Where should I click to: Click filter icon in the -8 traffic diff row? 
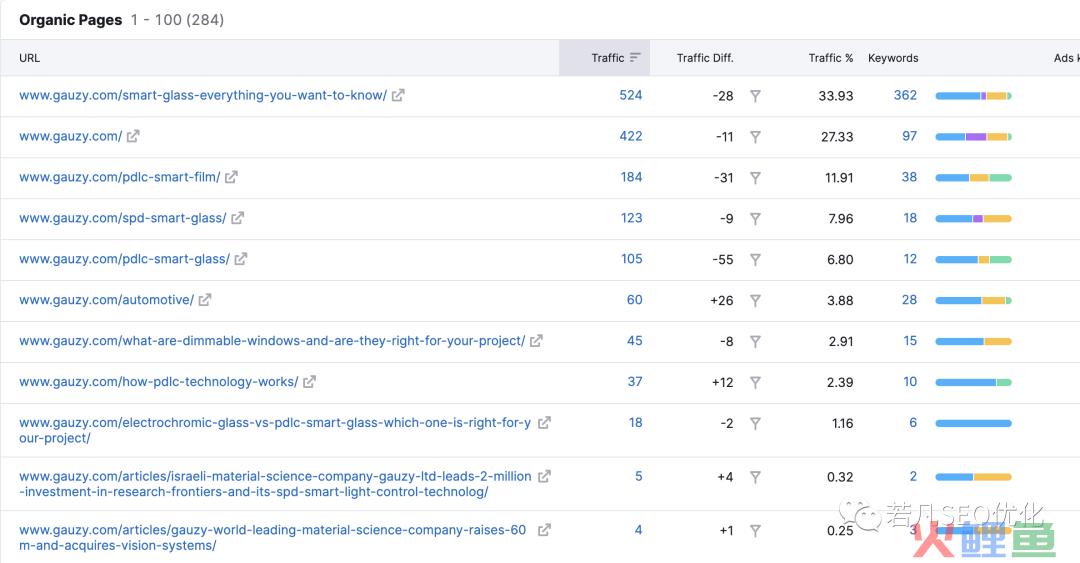756,341
